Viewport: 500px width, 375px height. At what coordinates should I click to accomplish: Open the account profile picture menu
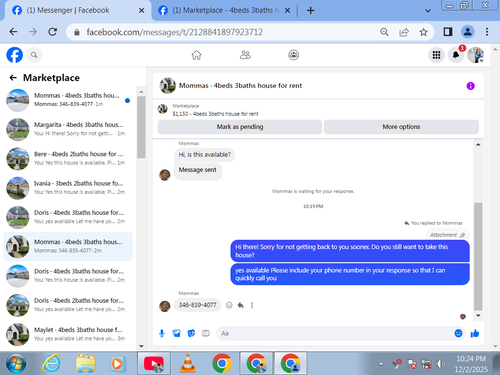point(476,55)
